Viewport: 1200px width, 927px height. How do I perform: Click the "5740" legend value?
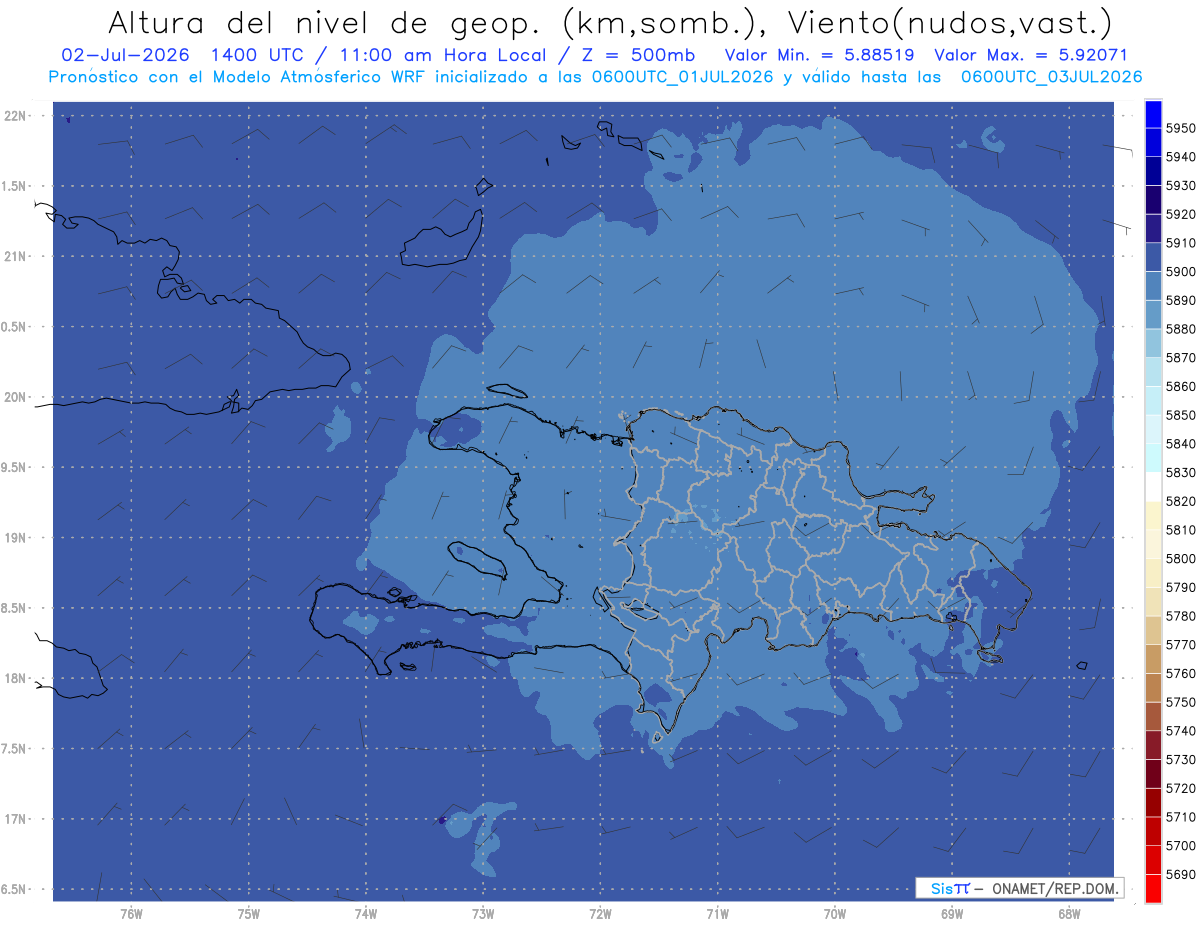click(1180, 731)
